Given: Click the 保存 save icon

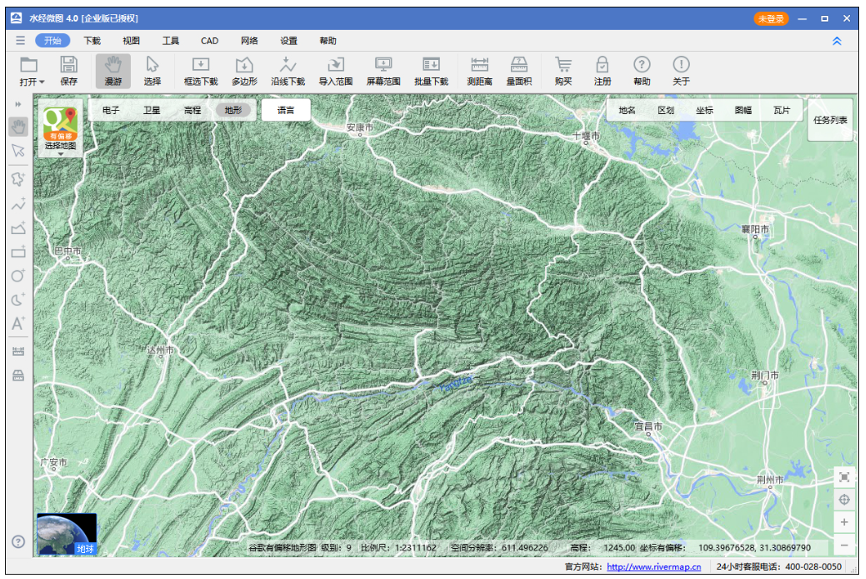Looking at the screenshot, I should coord(69,70).
